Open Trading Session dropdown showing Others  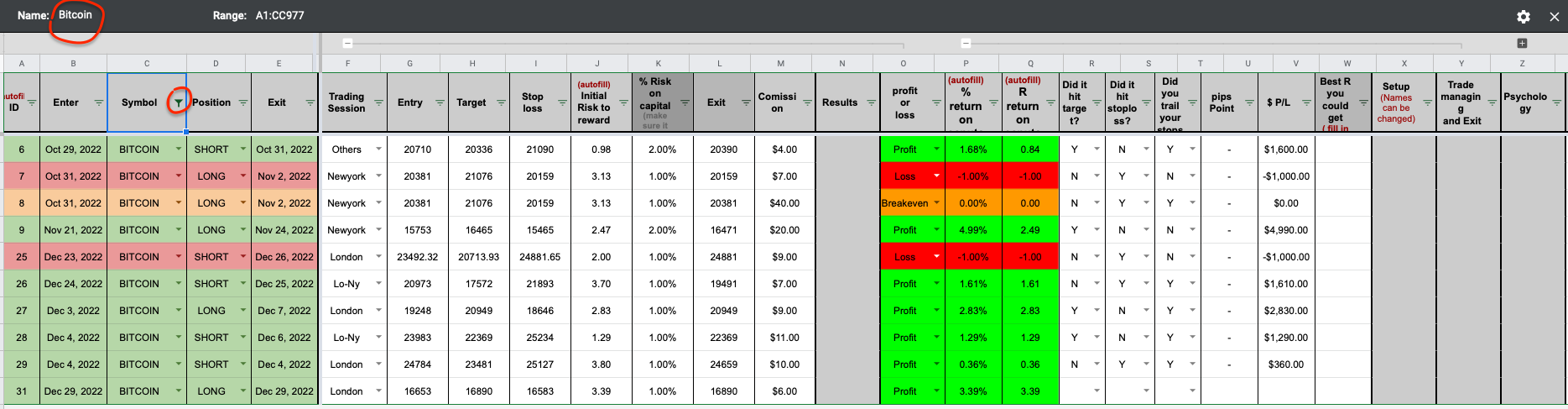pyautogui.click(x=378, y=149)
